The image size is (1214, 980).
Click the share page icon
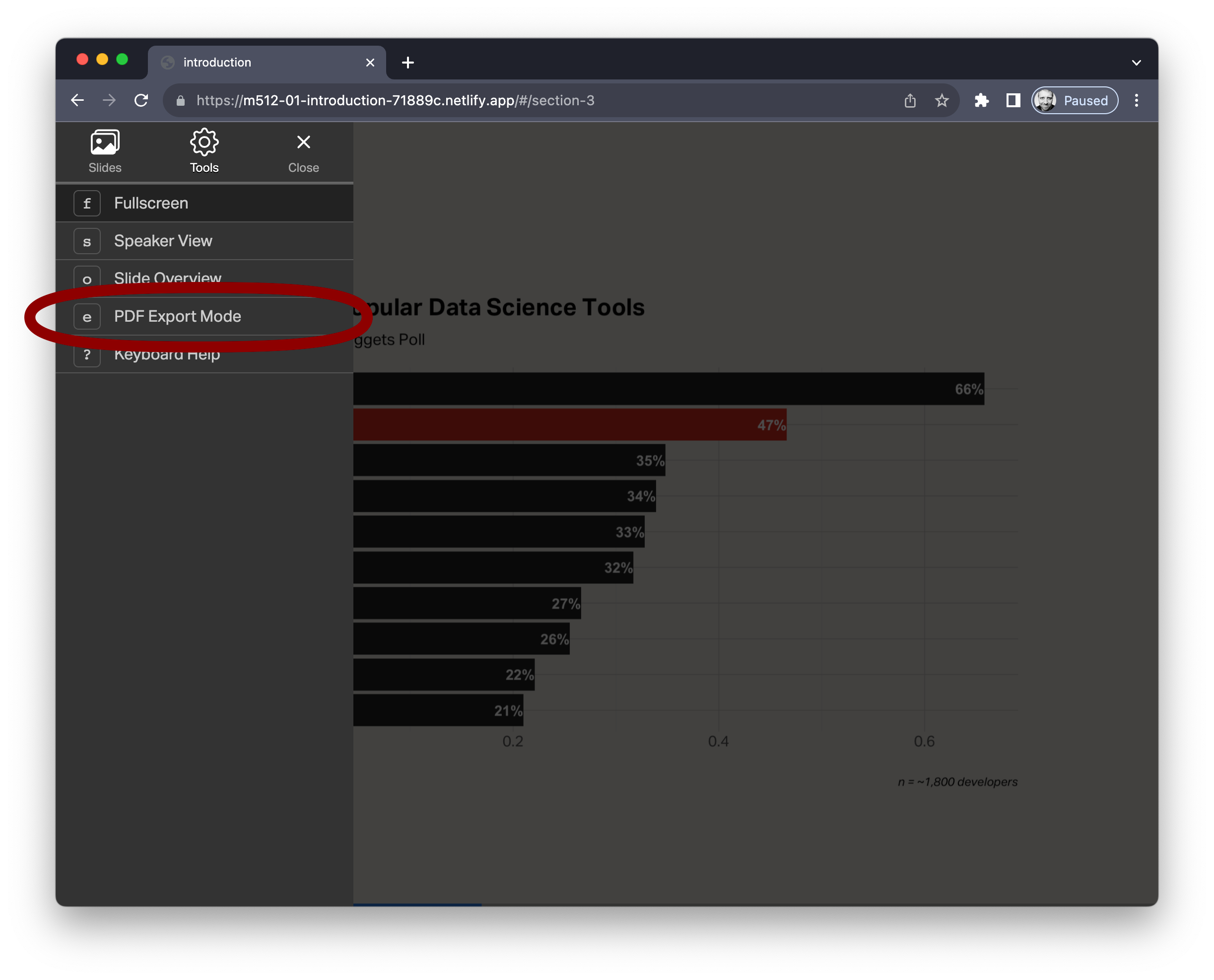click(x=910, y=100)
